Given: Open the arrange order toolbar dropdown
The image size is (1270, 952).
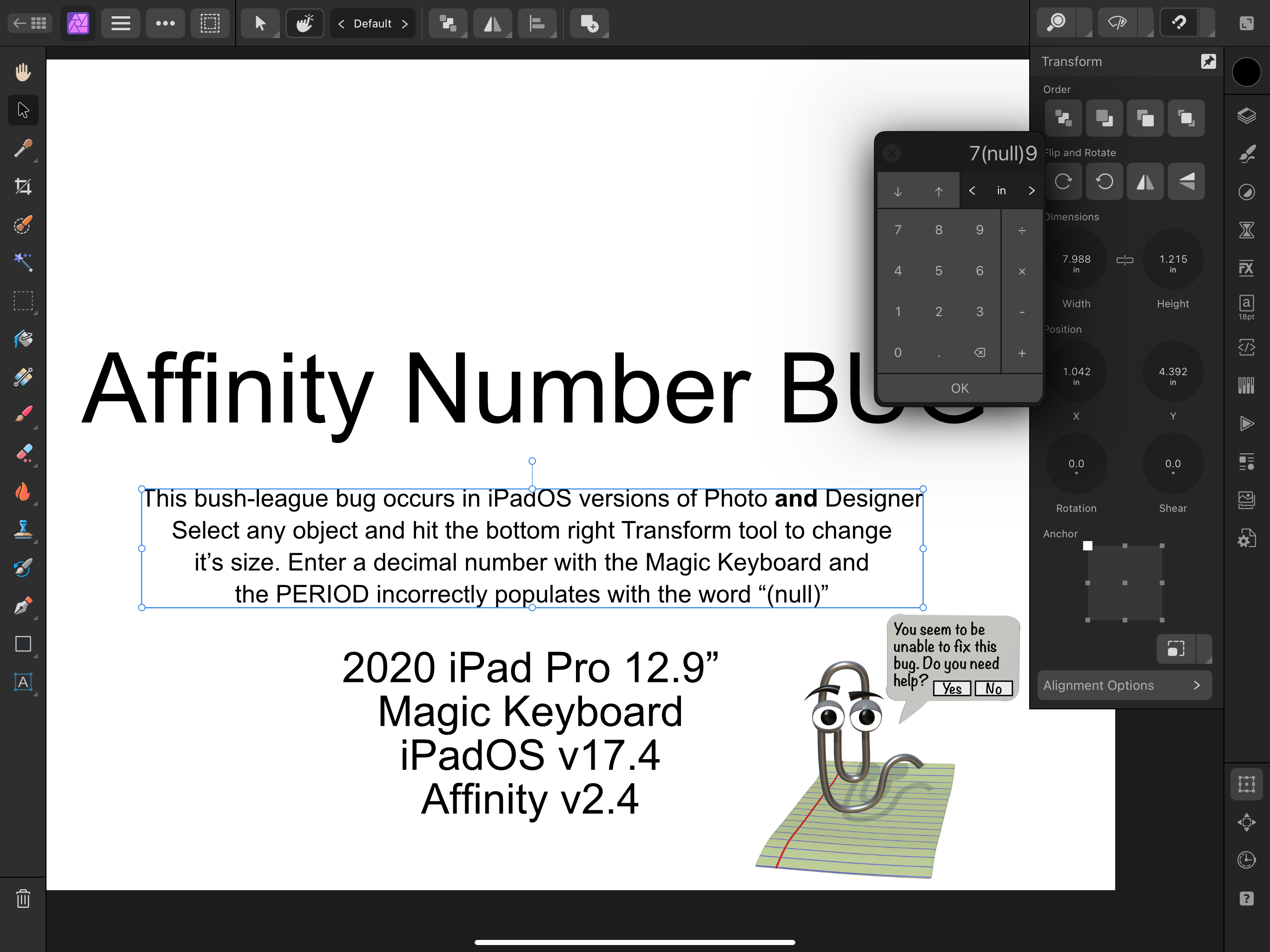Looking at the screenshot, I should coord(448,24).
